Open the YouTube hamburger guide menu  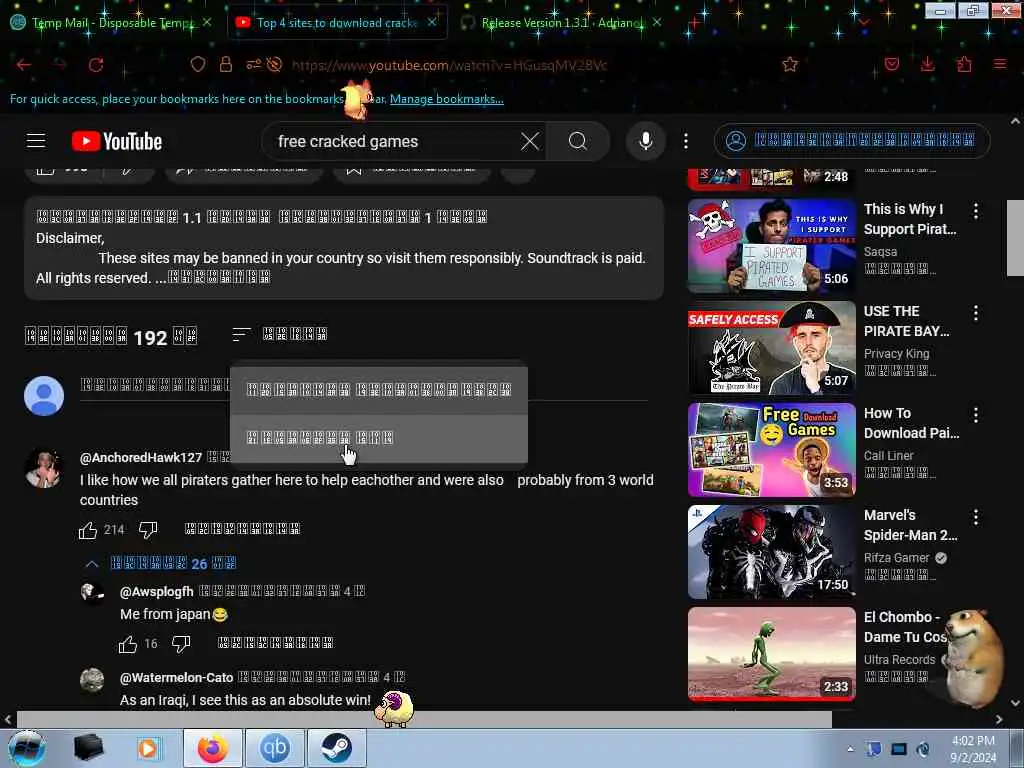pyautogui.click(x=36, y=140)
